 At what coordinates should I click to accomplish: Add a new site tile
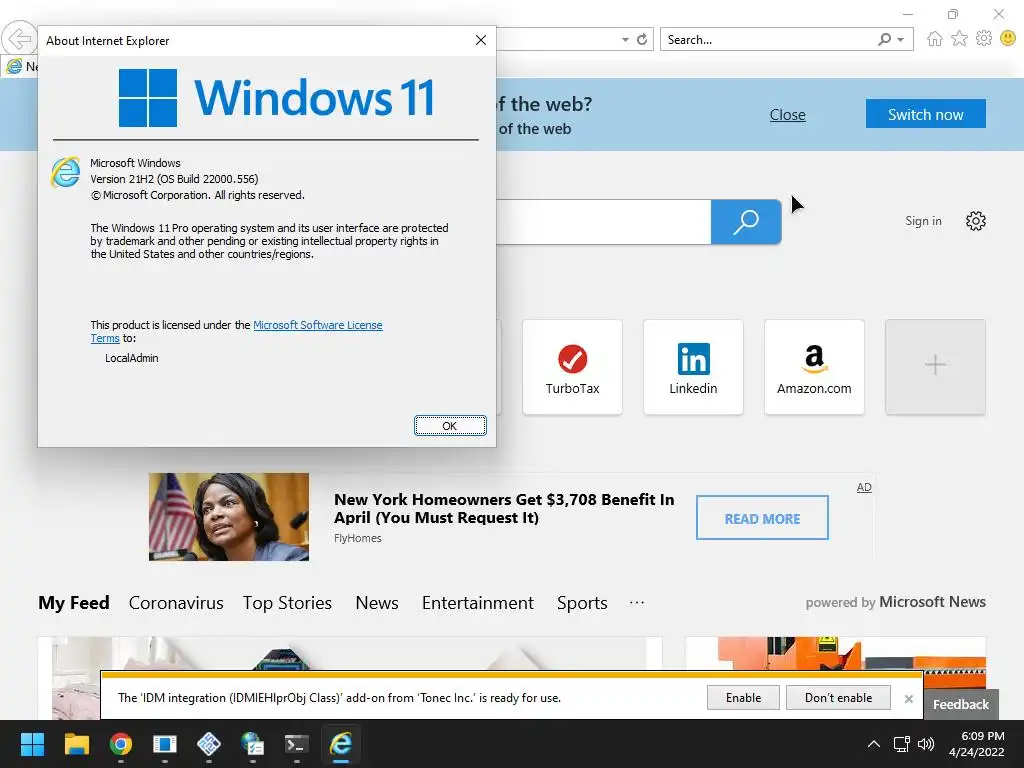pyautogui.click(x=935, y=367)
